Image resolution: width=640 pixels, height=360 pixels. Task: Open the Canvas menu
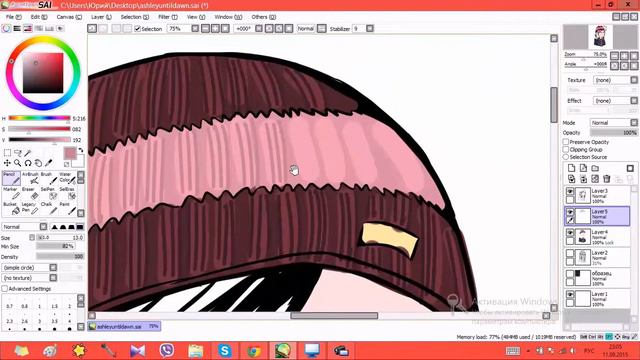pyautogui.click(x=69, y=17)
